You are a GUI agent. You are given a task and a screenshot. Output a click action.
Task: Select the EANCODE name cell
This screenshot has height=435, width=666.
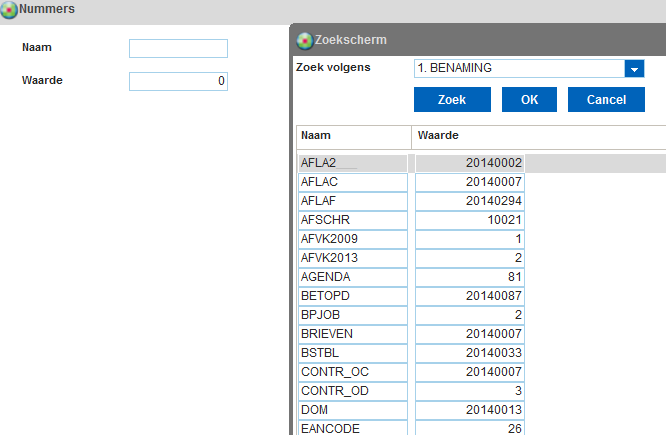(353, 428)
